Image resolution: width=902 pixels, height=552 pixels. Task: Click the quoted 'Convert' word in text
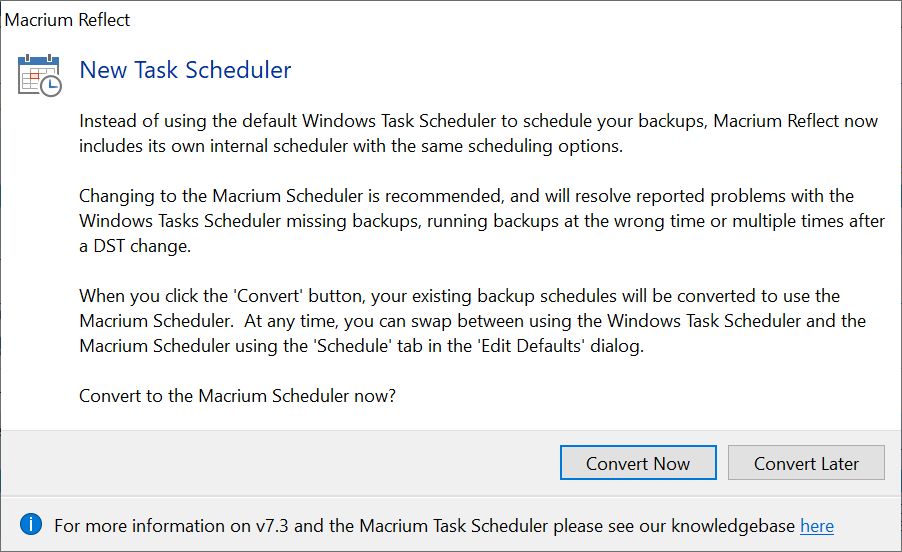tap(267, 296)
